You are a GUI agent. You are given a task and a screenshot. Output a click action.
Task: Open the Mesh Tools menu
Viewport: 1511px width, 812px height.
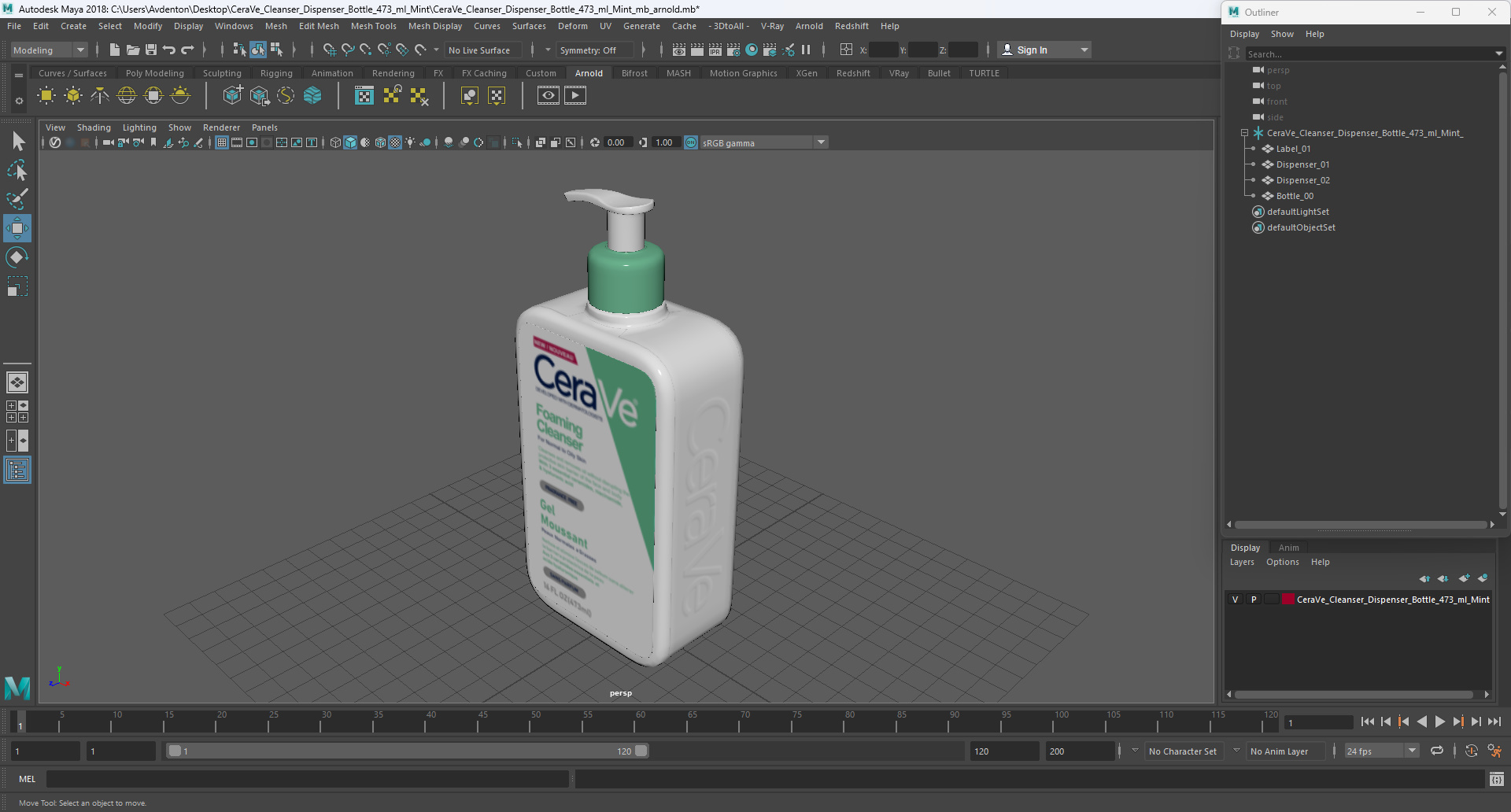click(373, 26)
